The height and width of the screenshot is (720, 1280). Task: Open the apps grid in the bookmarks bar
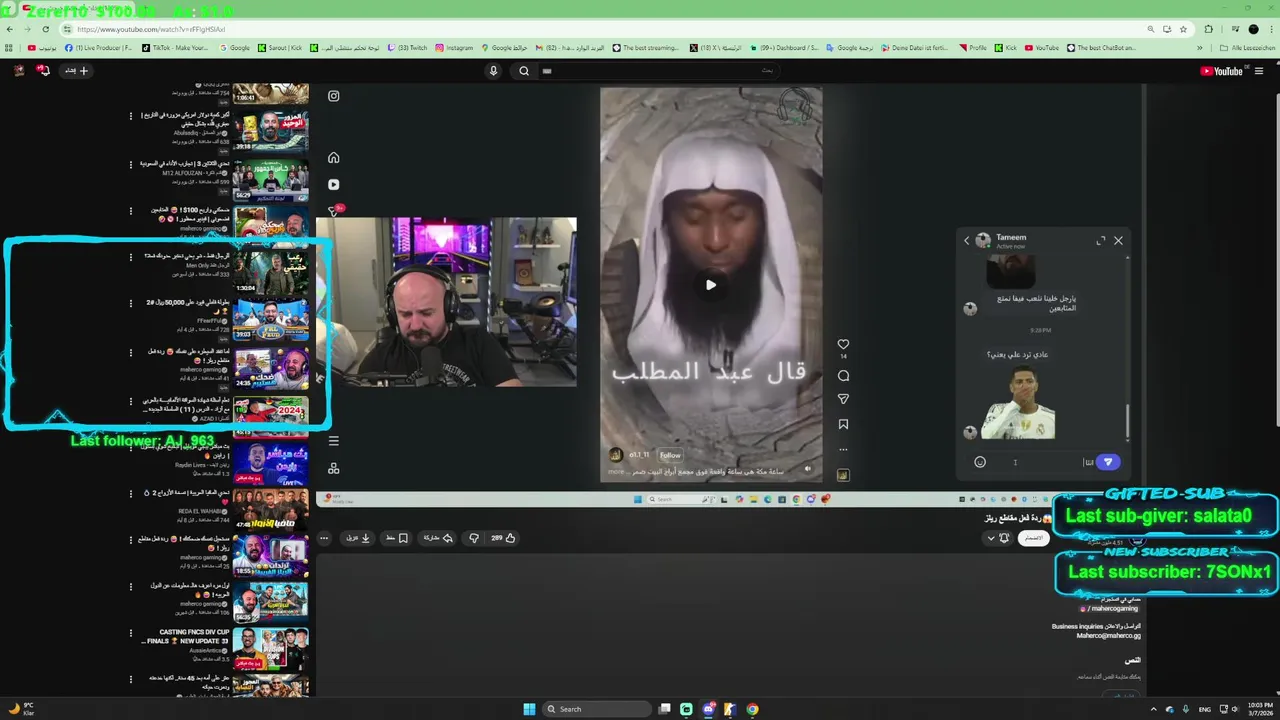10,47
